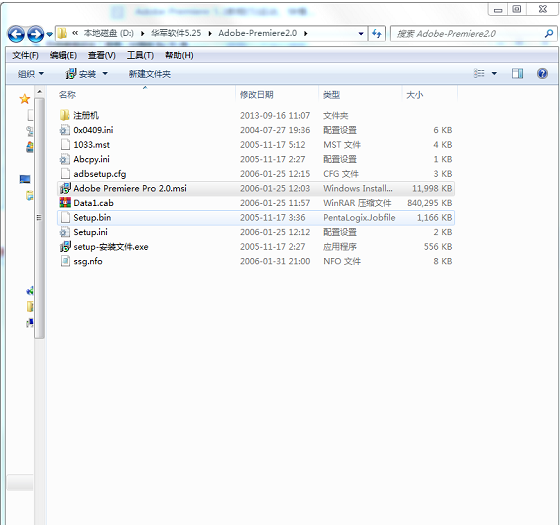Click the file name ssg.nfo

[88, 261]
